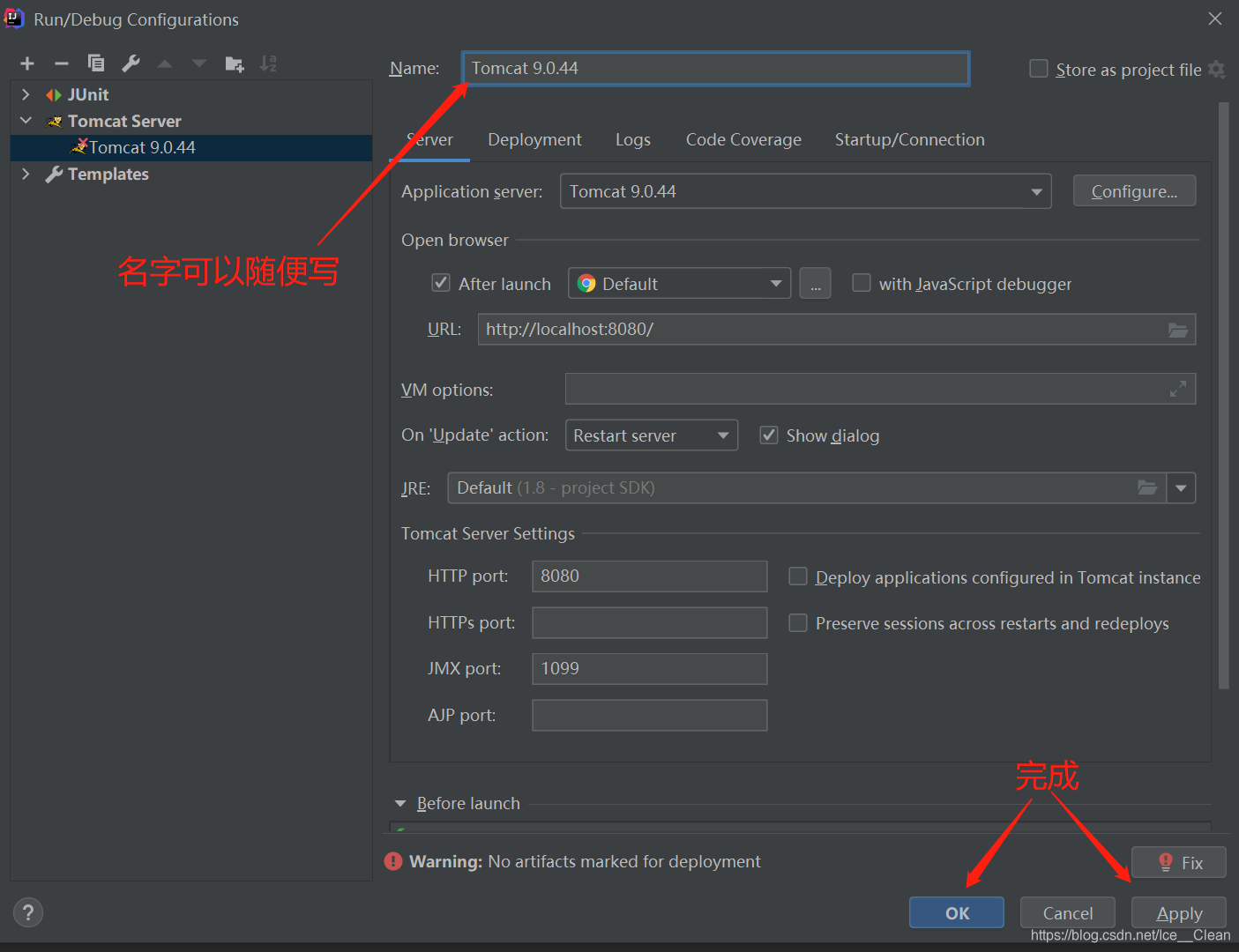
Task: Click JMX port field 1099
Action: click(649, 668)
